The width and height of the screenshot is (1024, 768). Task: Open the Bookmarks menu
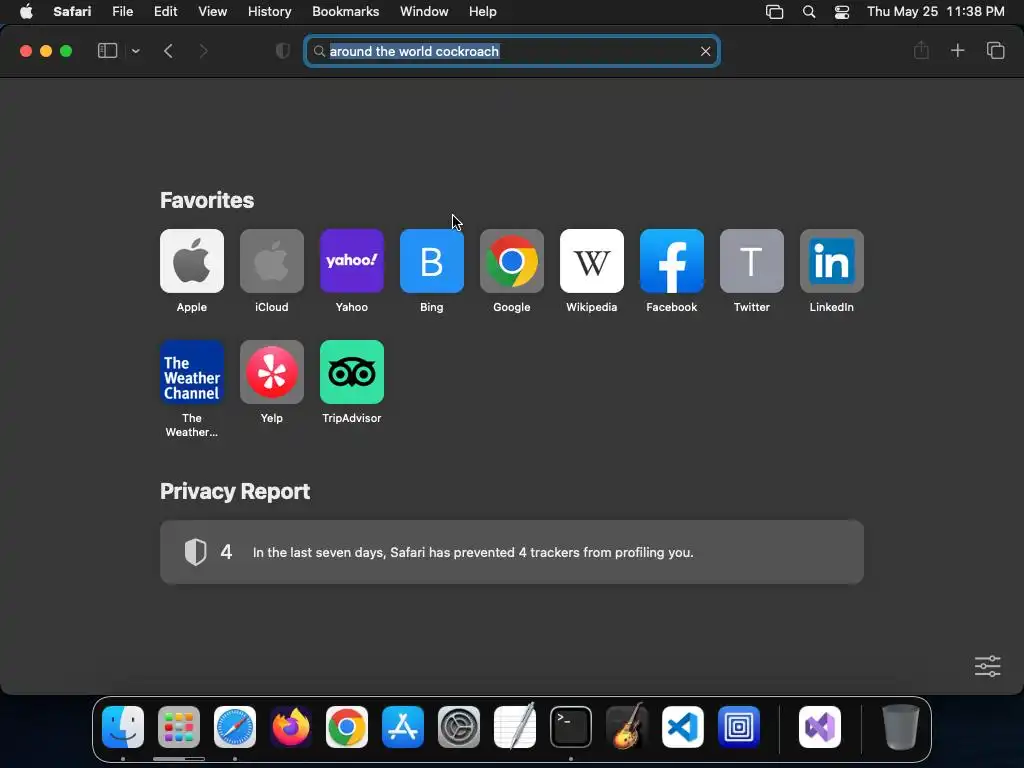pyautogui.click(x=345, y=12)
